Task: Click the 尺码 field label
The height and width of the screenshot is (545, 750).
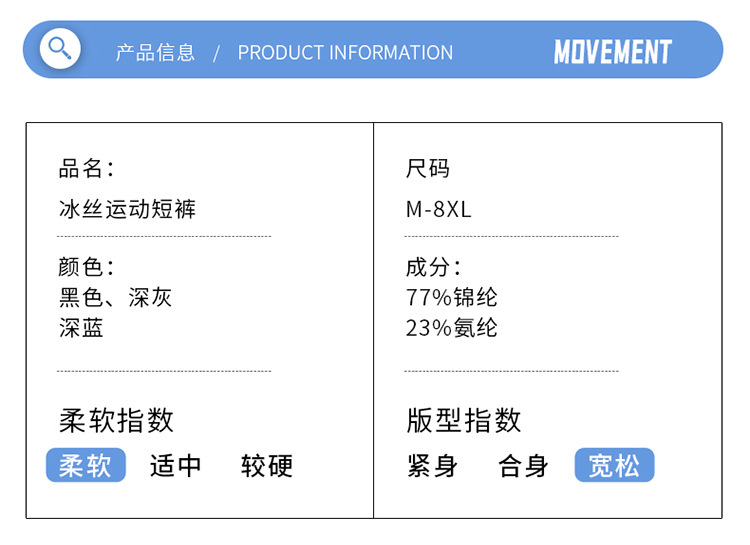Action: coord(428,168)
